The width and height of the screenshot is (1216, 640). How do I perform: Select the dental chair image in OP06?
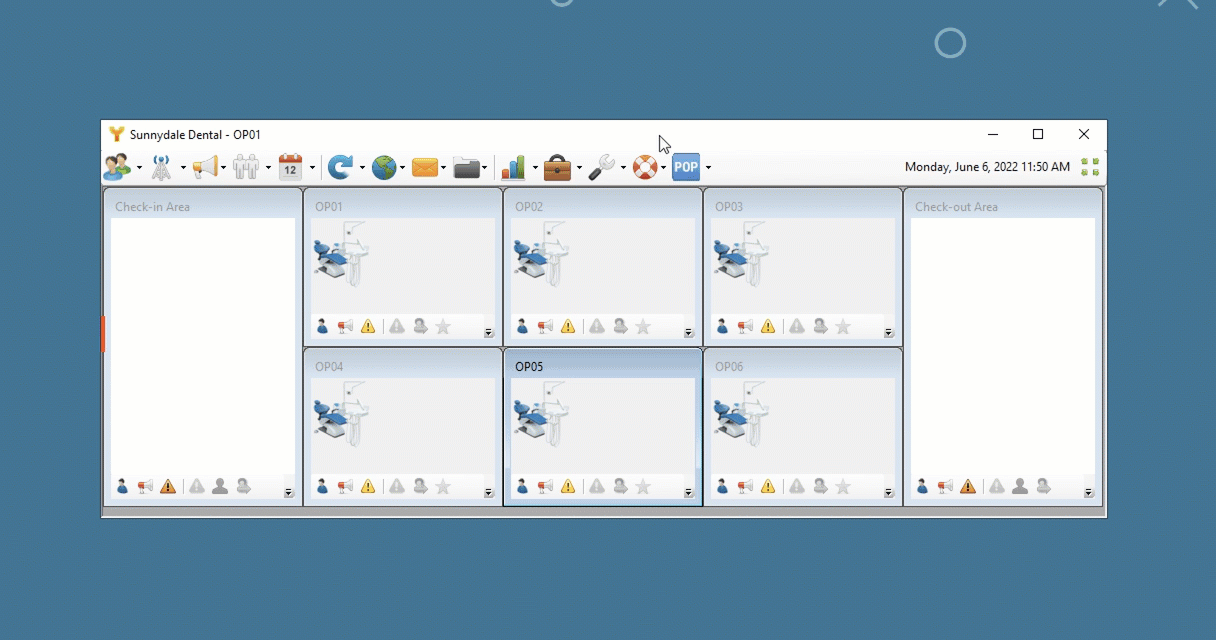(742, 415)
